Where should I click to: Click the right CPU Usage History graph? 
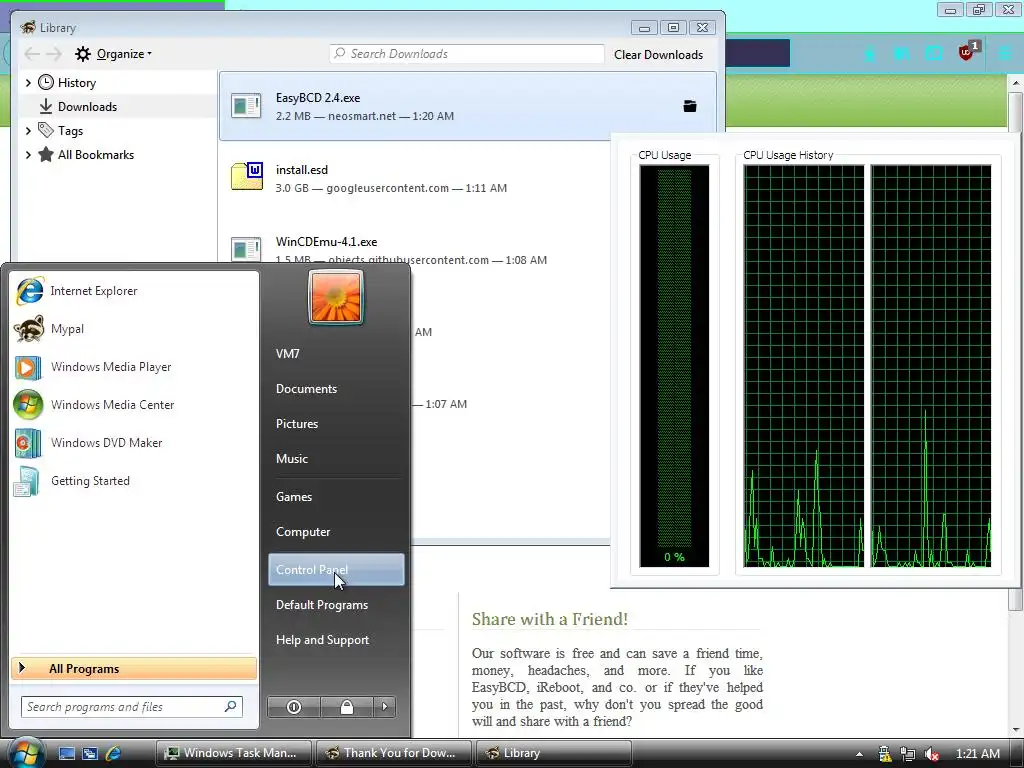point(931,366)
